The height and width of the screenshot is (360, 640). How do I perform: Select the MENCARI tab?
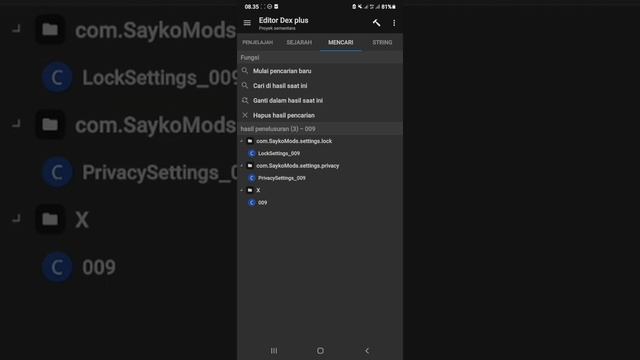pyautogui.click(x=341, y=42)
